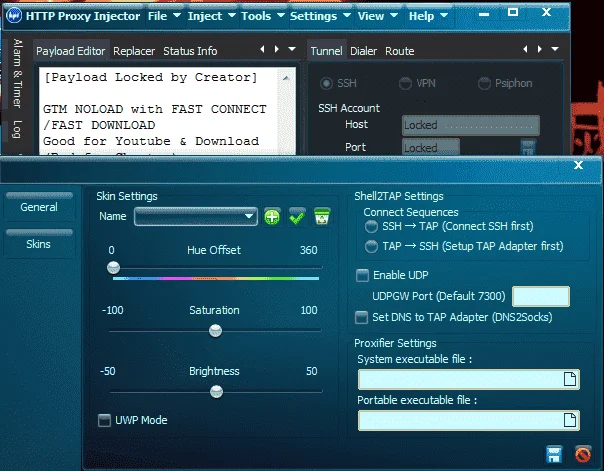
Task: Switch to the Replacer tab
Action: point(134,51)
